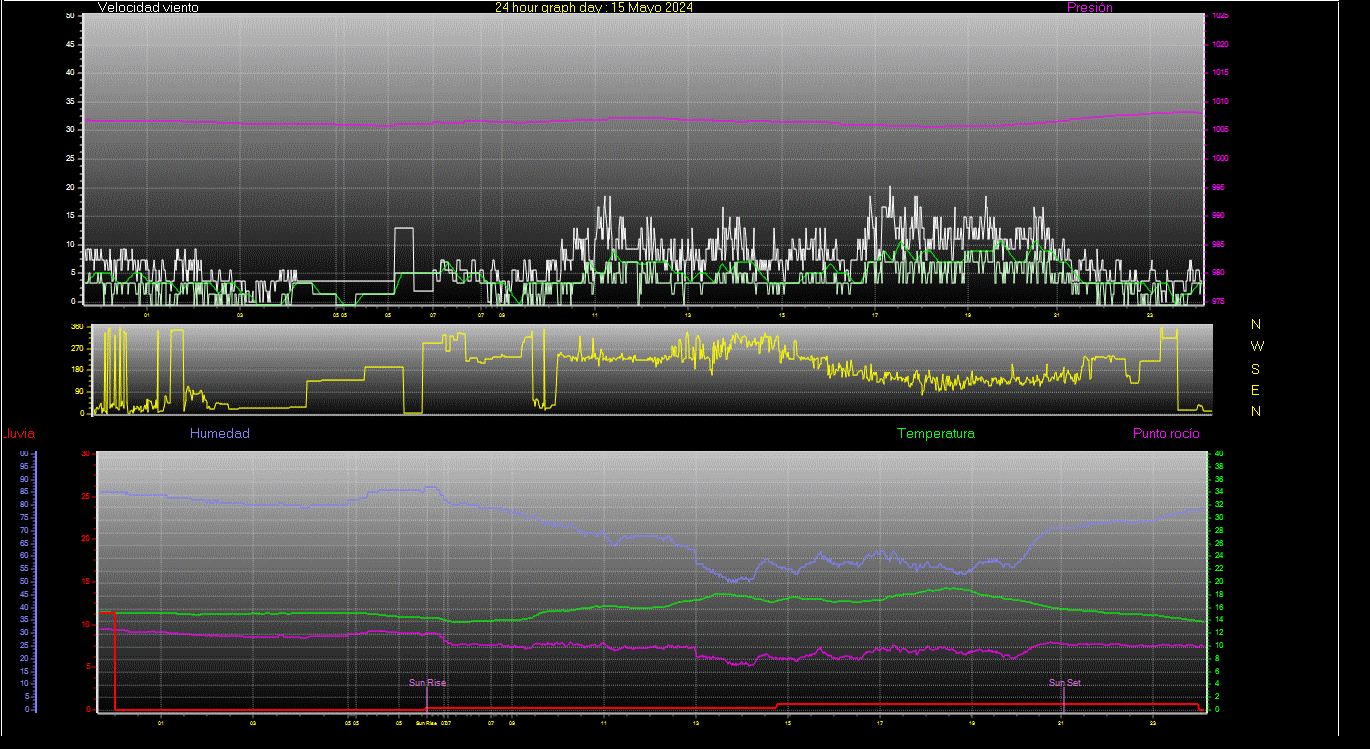Click the '1020' value on pressure axis
The image size is (1370, 749).
(1220, 45)
